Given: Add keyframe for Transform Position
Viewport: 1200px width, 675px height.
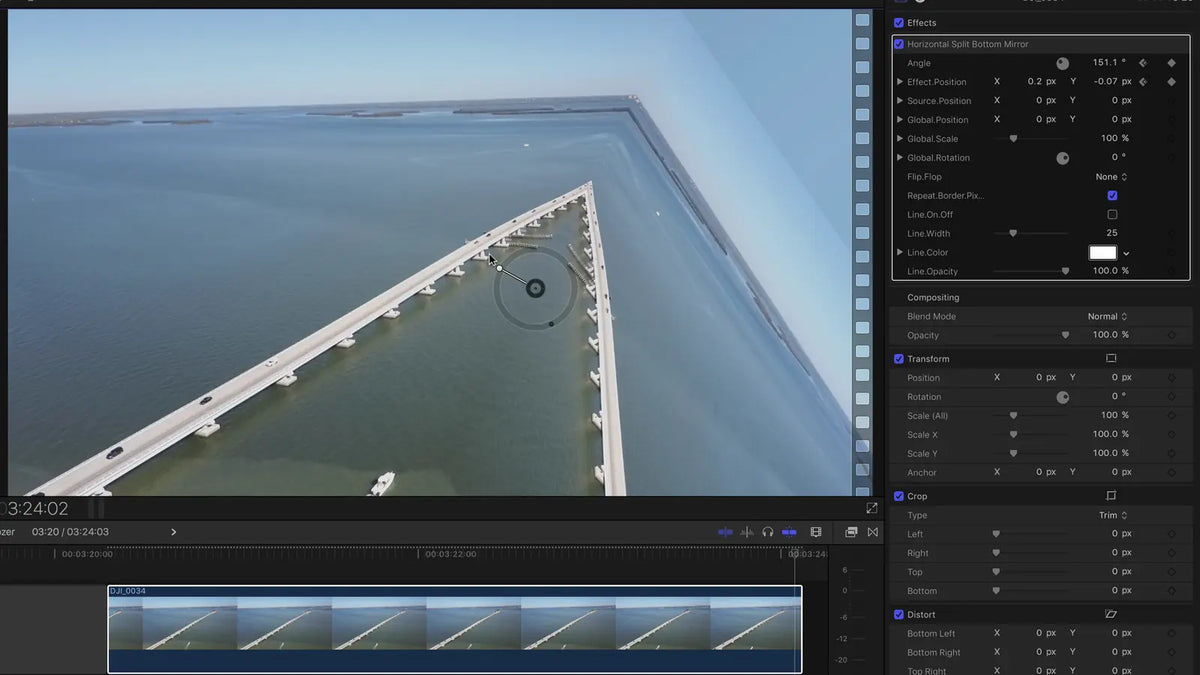Looking at the screenshot, I should tap(1171, 378).
